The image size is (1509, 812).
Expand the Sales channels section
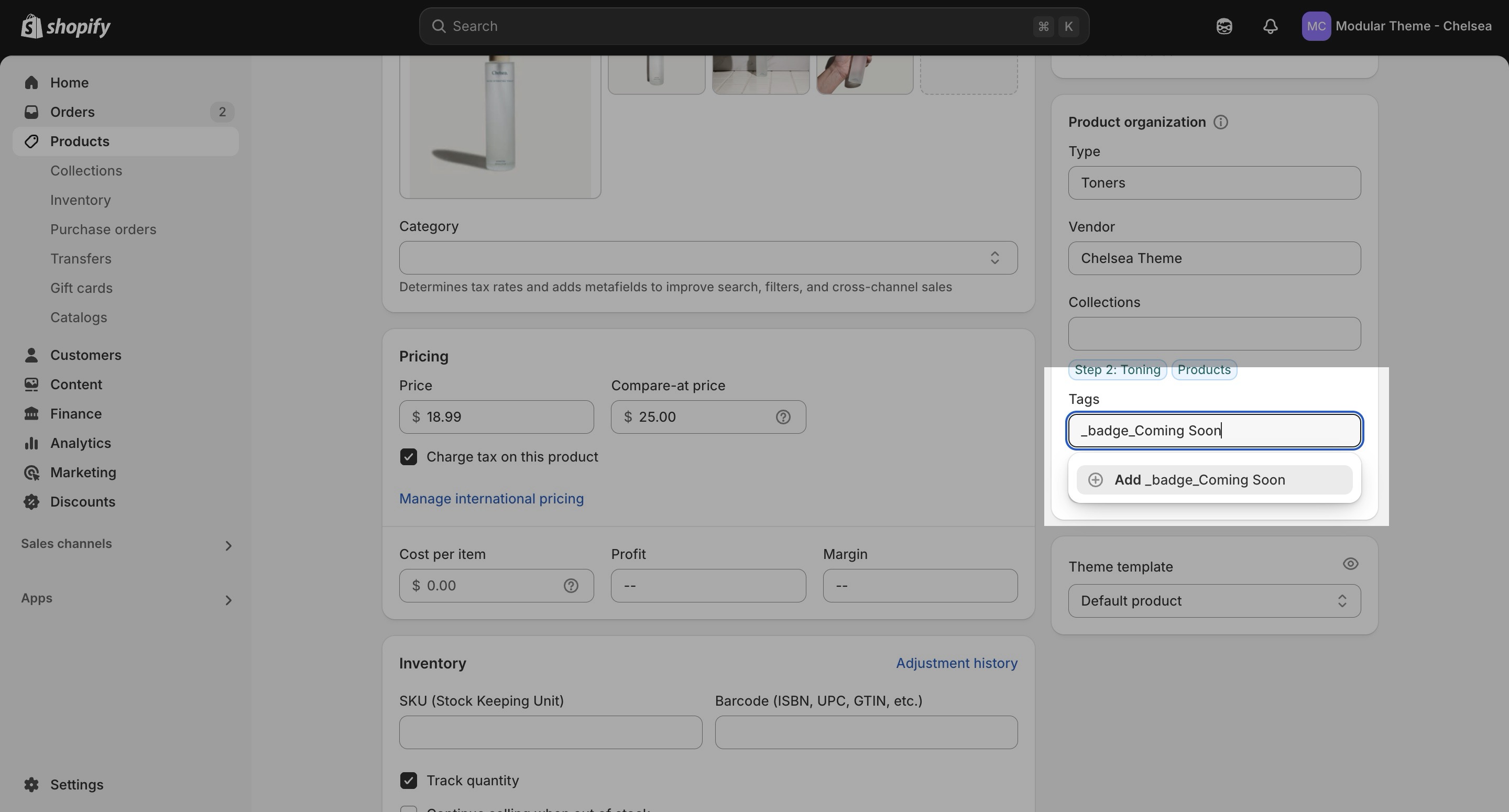click(x=228, y=545)
